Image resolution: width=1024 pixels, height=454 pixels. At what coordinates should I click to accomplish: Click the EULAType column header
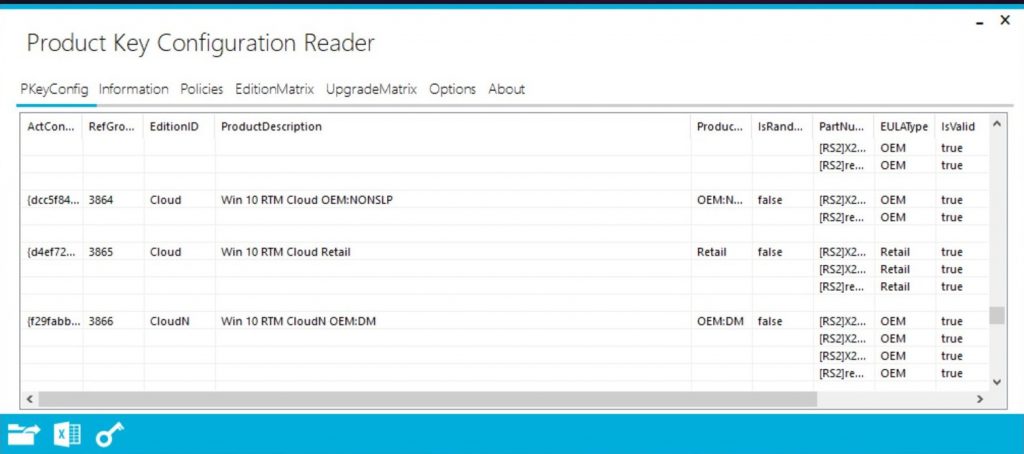904,127
